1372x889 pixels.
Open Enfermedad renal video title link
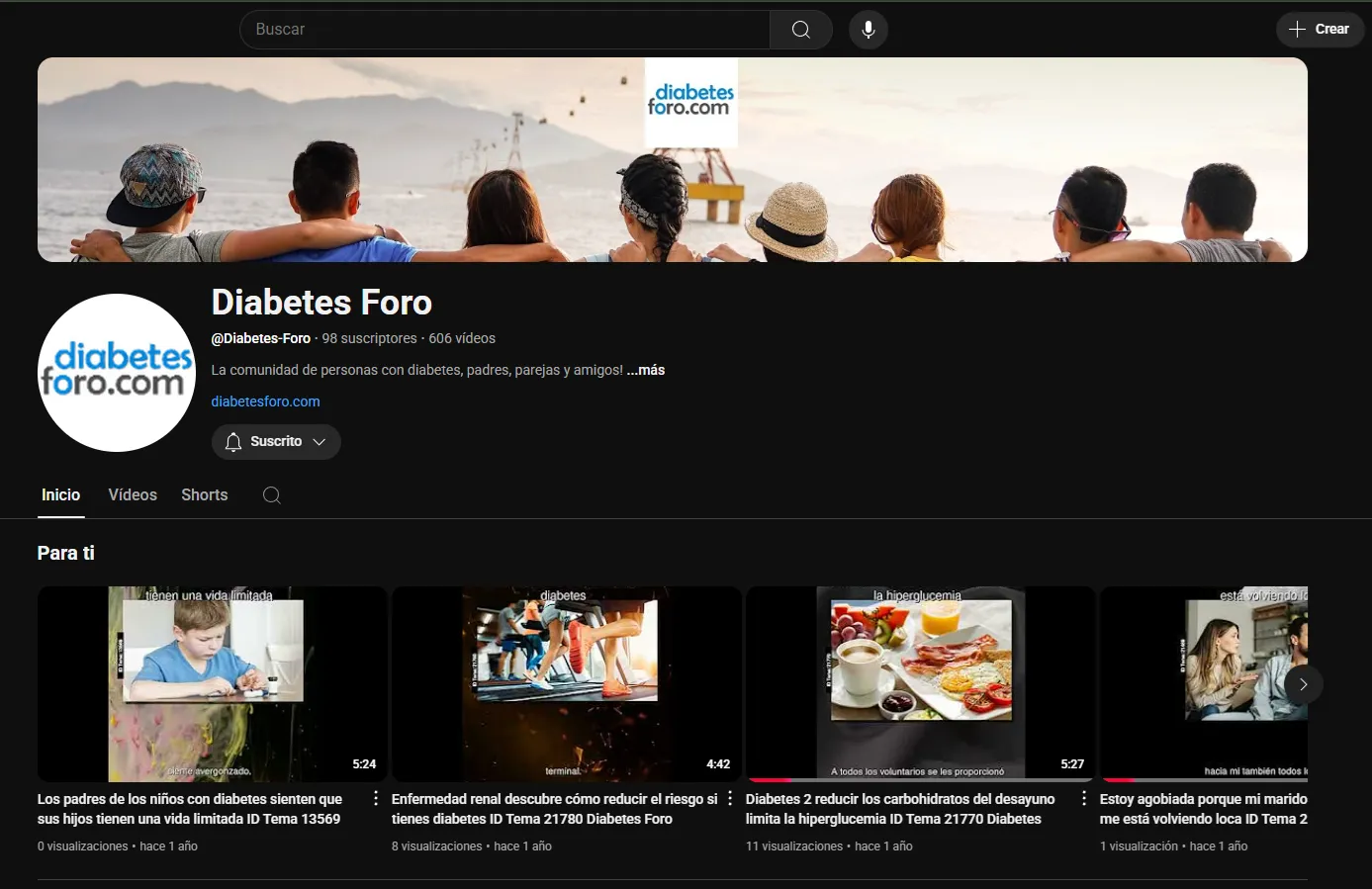click(554, 809)
